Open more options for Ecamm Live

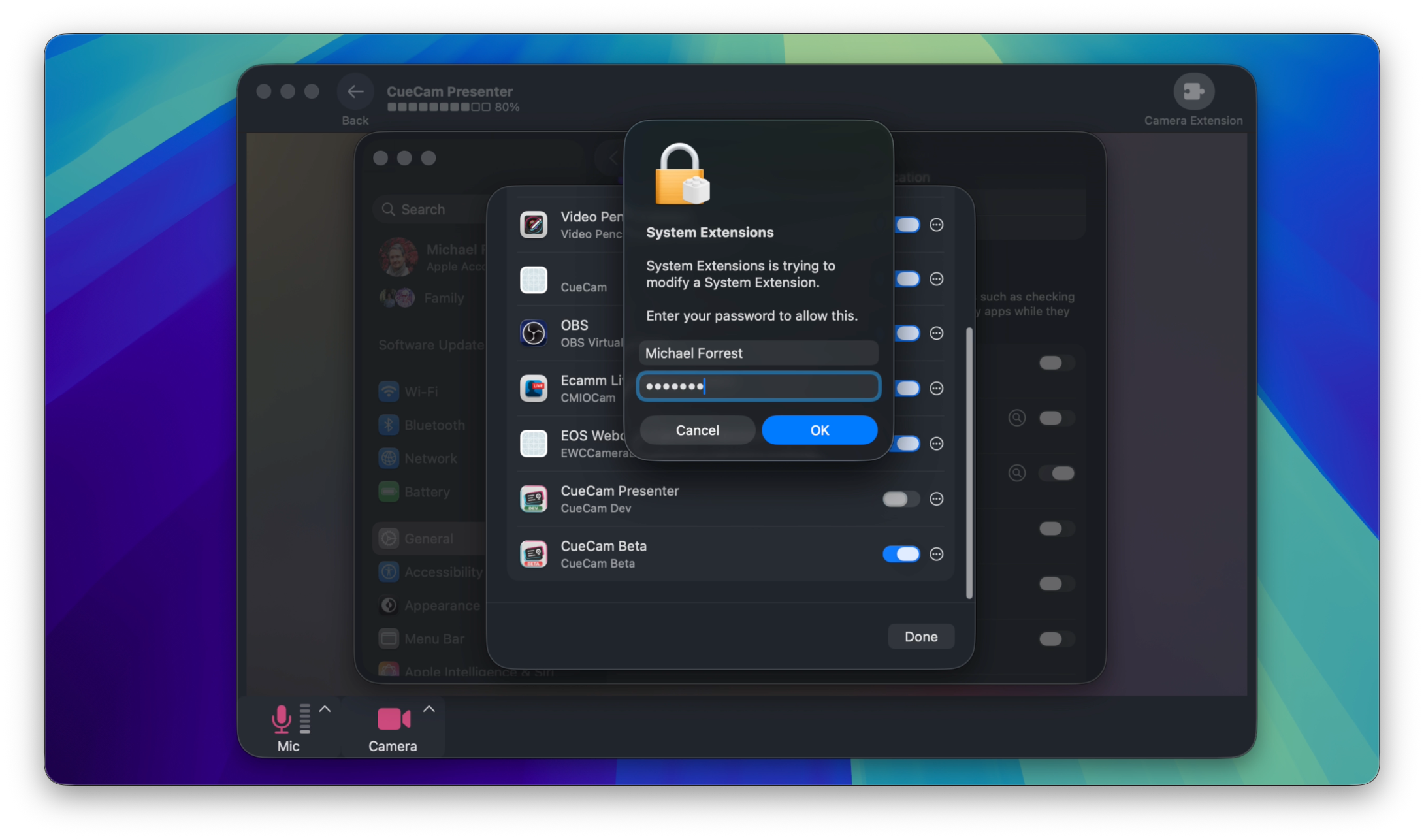point(937,389)
